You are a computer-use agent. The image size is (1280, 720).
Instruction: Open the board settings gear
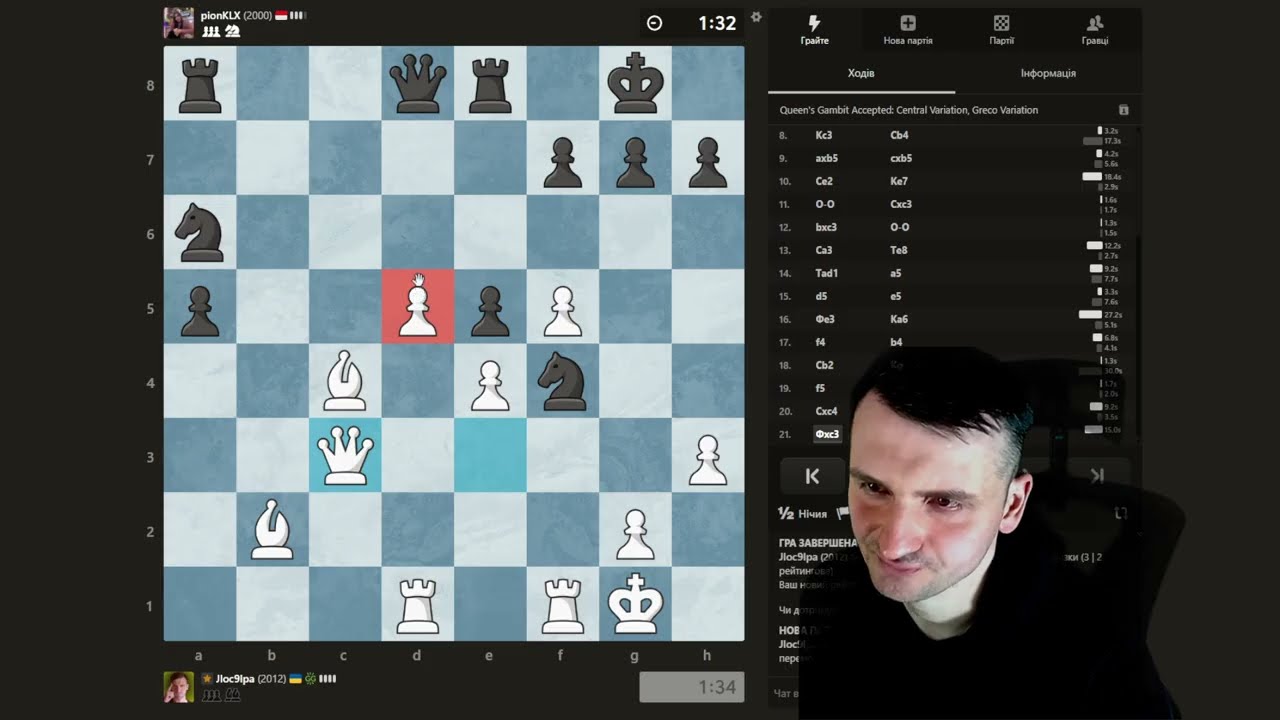pos(756,17)
